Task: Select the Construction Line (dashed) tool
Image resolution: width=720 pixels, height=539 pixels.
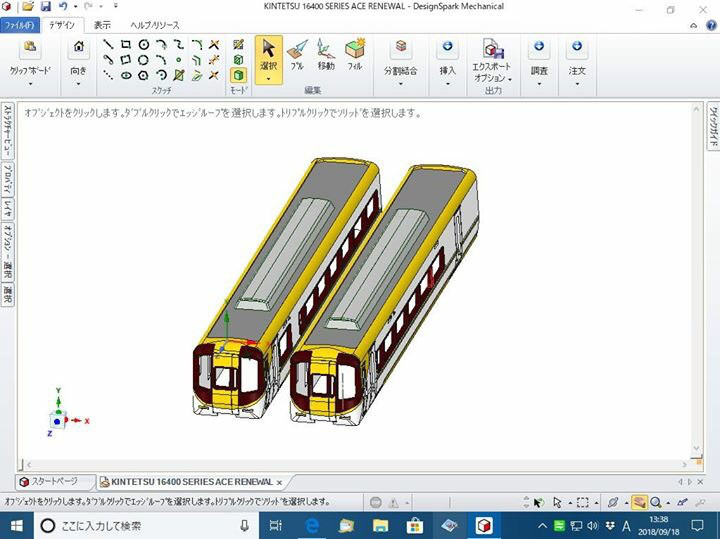Action: pyautogui.click(x=108, y=75)
